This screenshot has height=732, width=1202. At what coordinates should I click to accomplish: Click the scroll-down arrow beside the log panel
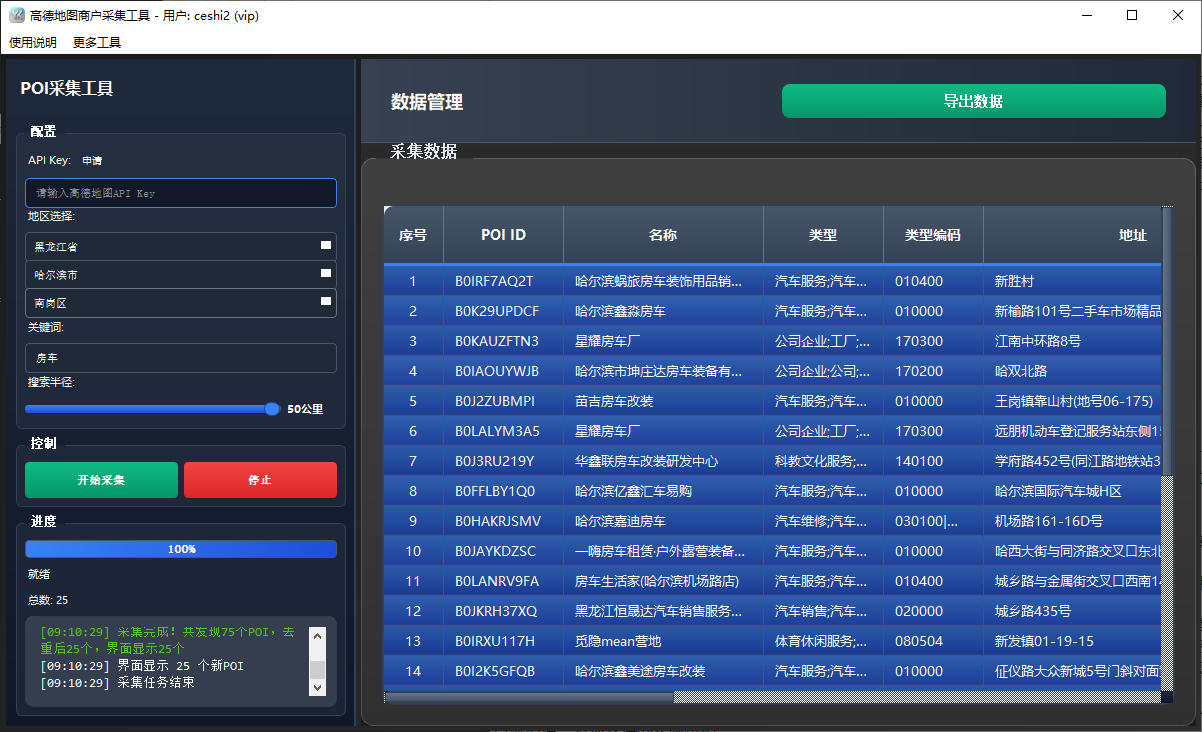(317, 688)
